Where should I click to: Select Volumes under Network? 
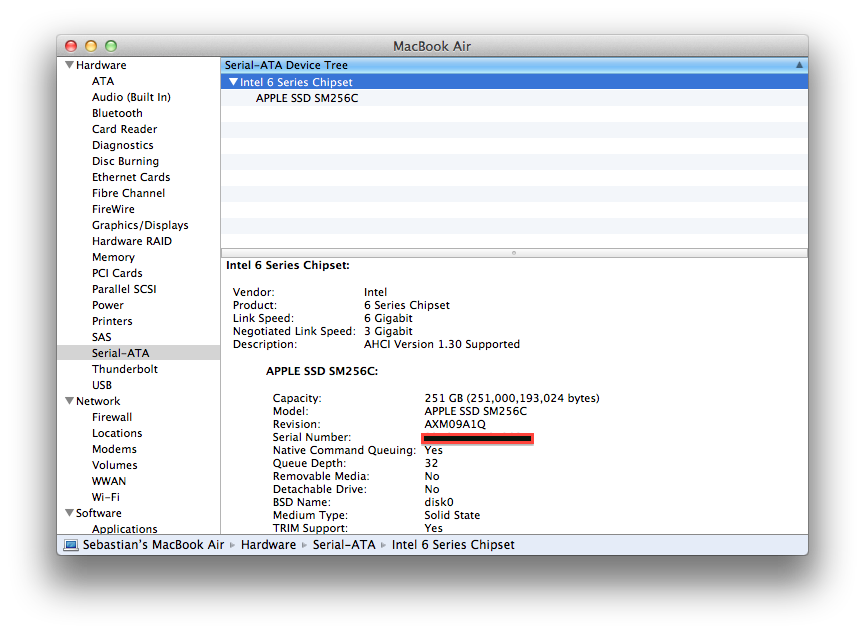114,465
